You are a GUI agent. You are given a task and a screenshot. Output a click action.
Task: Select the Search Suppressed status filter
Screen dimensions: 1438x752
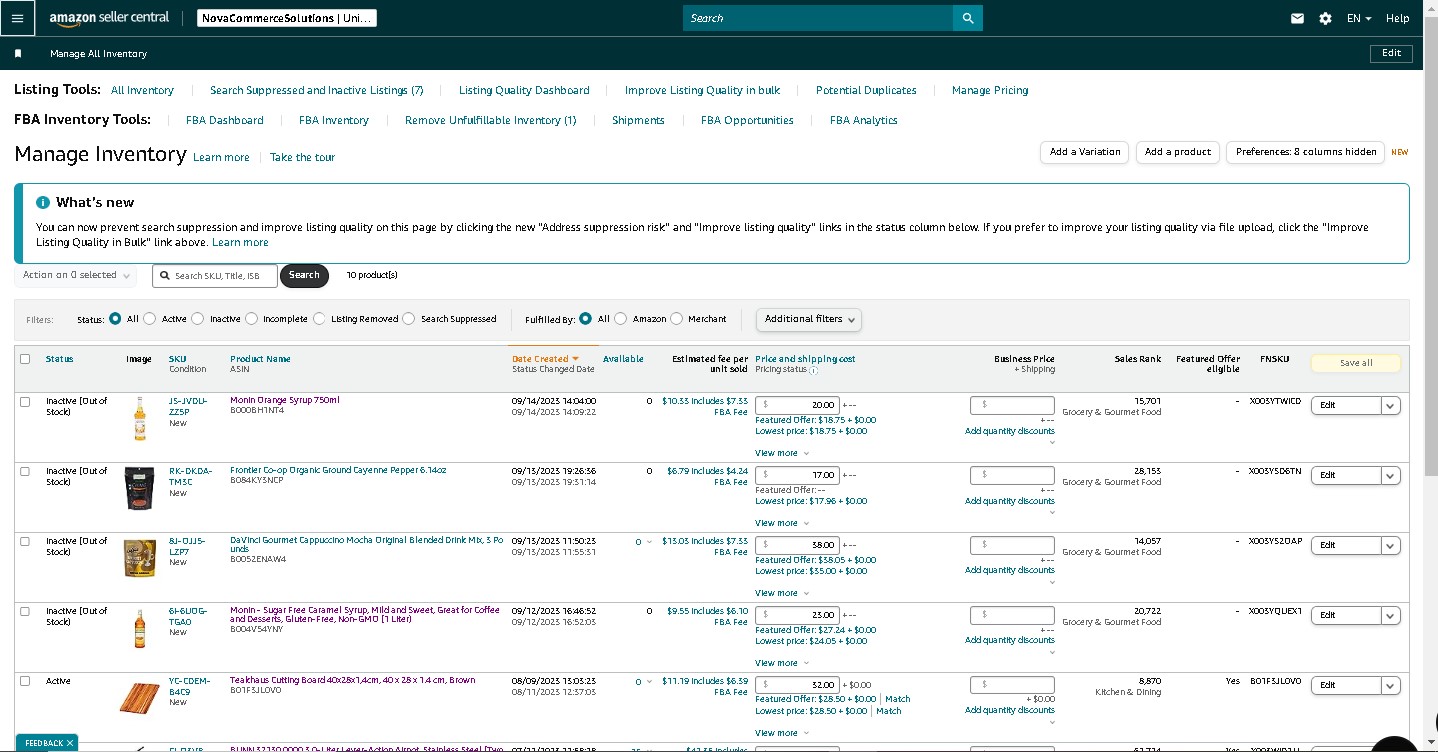(409, 319)
